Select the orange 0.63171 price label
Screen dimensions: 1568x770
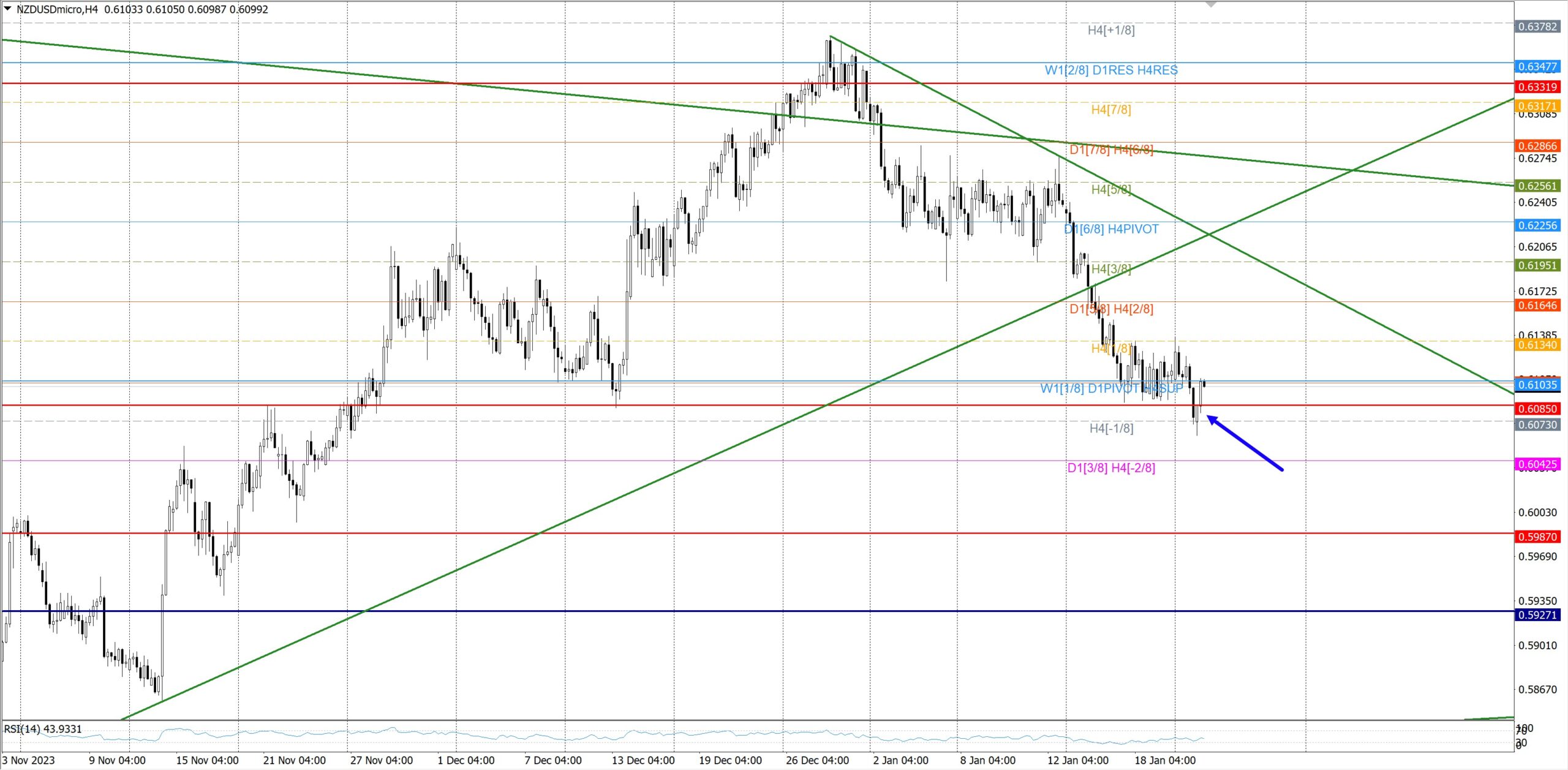[1537, 106]
